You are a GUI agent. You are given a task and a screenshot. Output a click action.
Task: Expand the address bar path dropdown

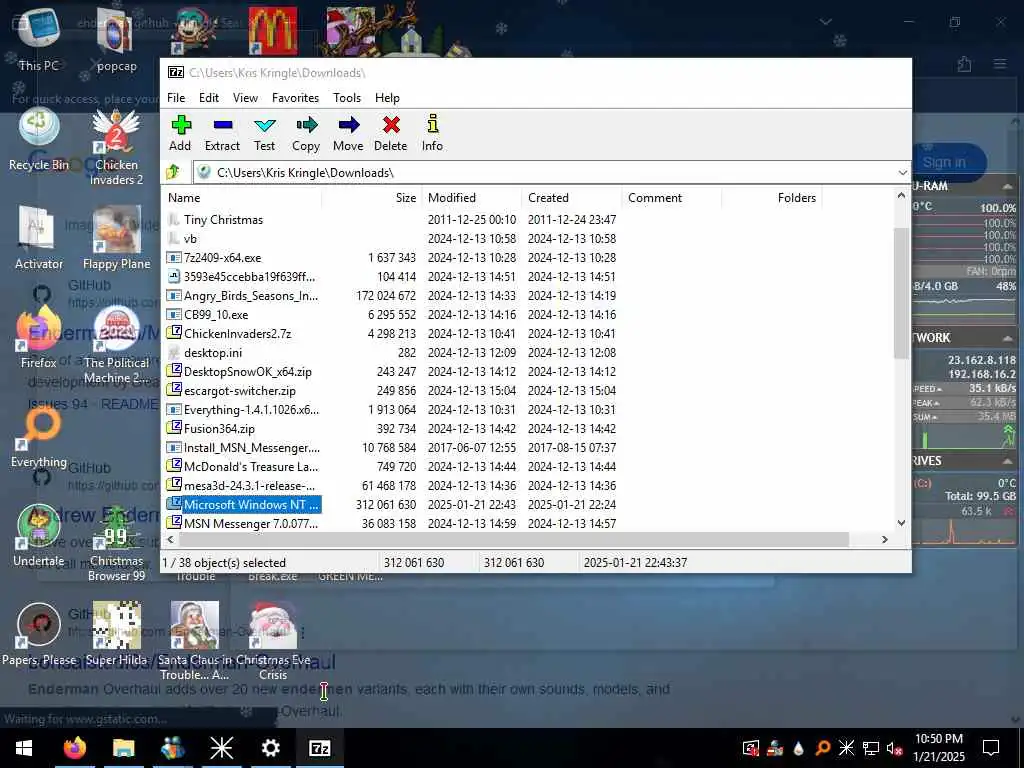point(902,172)
